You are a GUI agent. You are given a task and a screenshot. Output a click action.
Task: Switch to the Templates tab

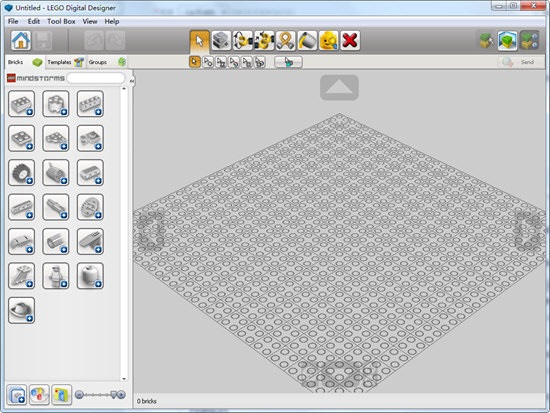coord(66,62)
